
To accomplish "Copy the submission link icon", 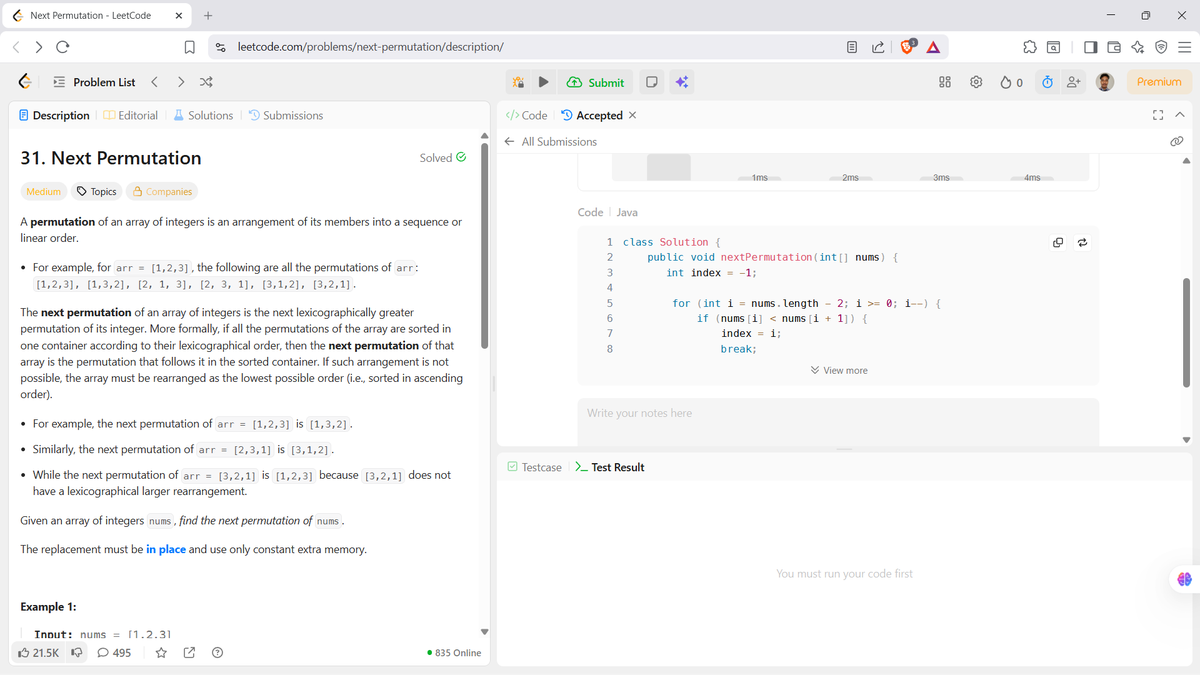I will point(1177,142).
